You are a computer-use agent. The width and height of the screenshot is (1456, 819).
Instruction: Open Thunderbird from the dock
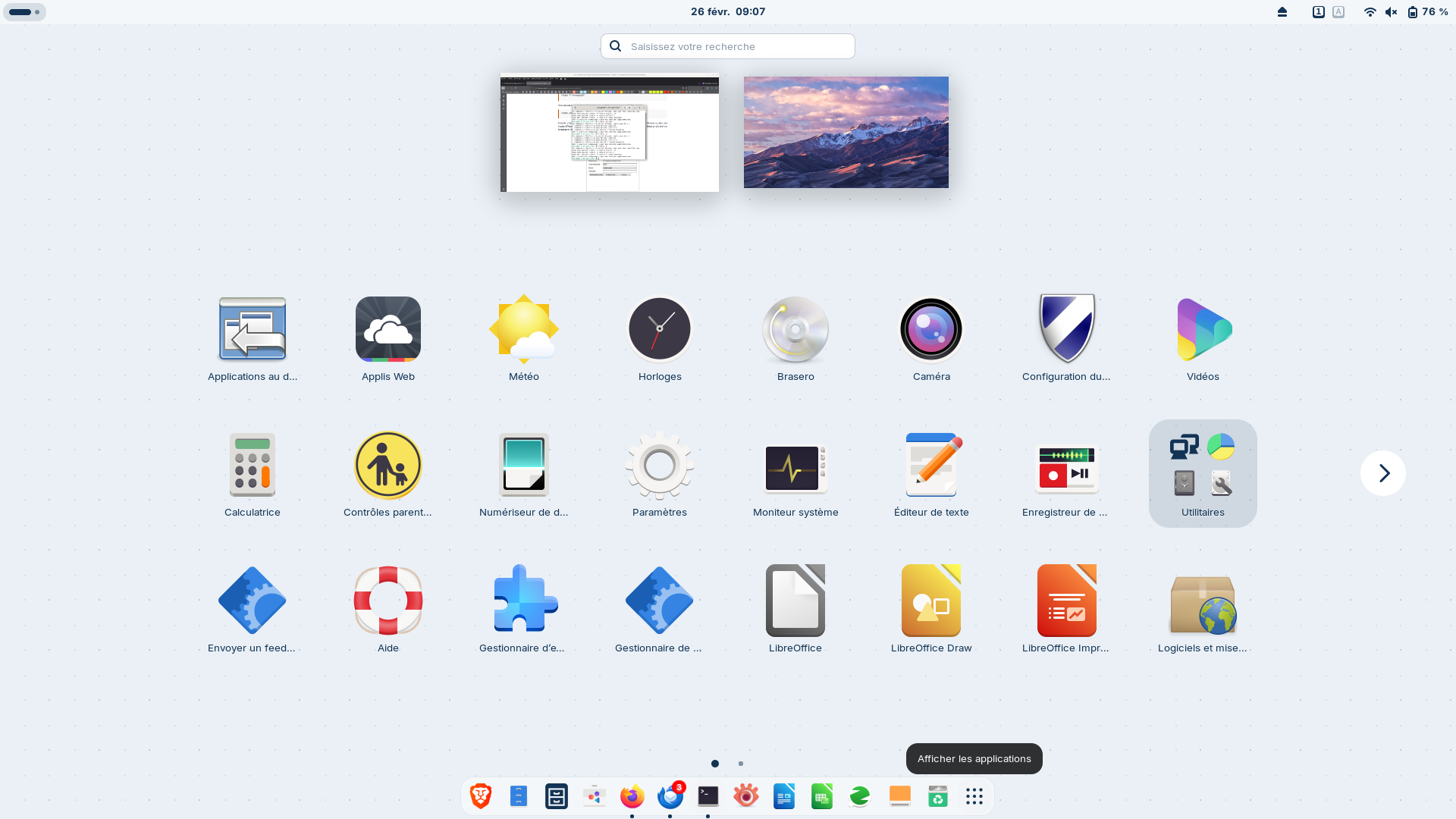click(670, 796)
